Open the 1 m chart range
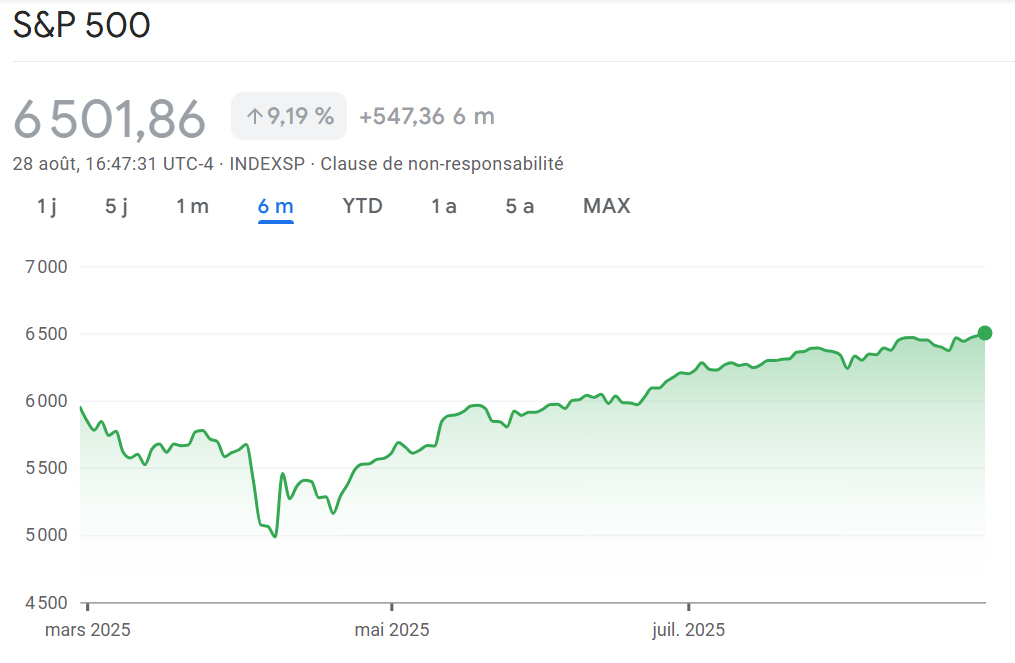 point(192,206)
